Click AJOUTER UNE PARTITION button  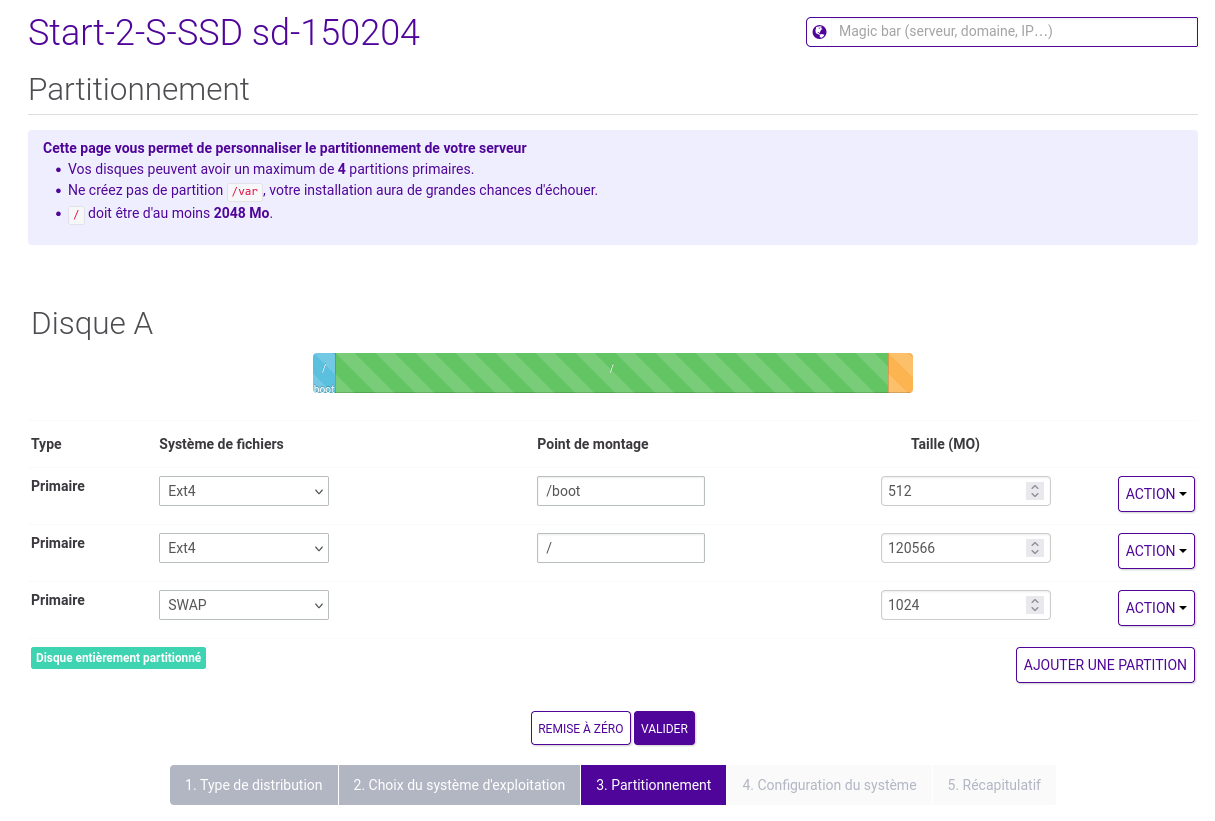click(1105, 665)
